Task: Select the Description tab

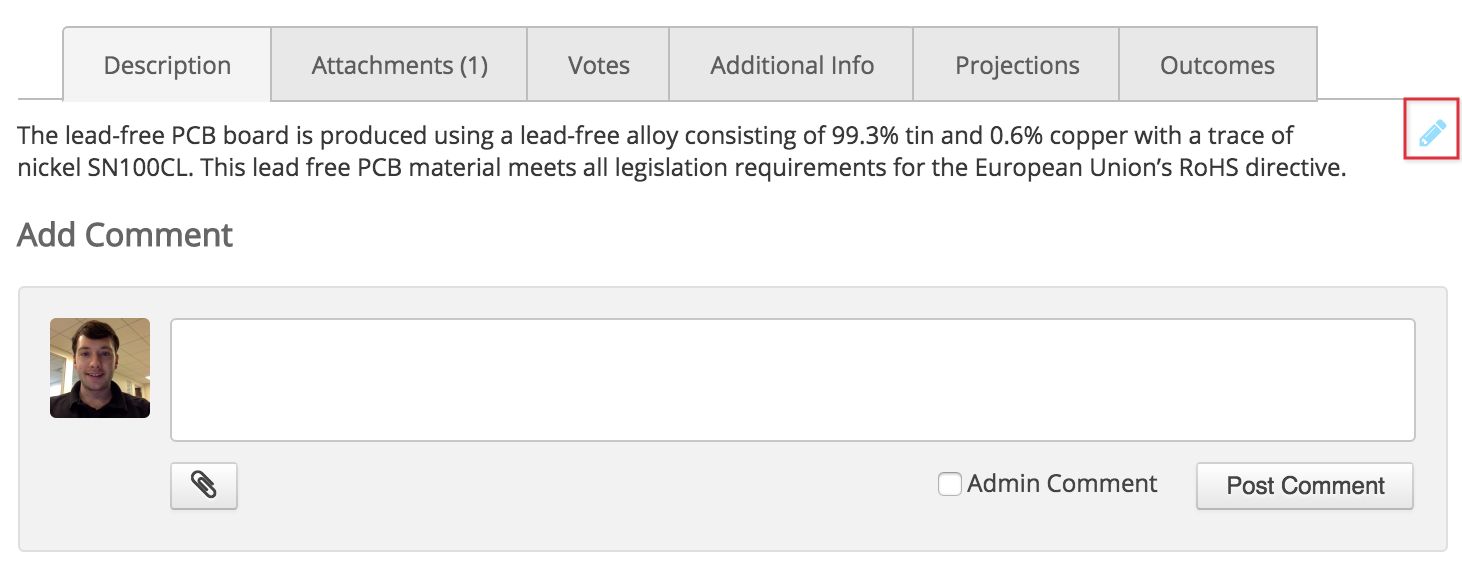Action: point(167,65)
